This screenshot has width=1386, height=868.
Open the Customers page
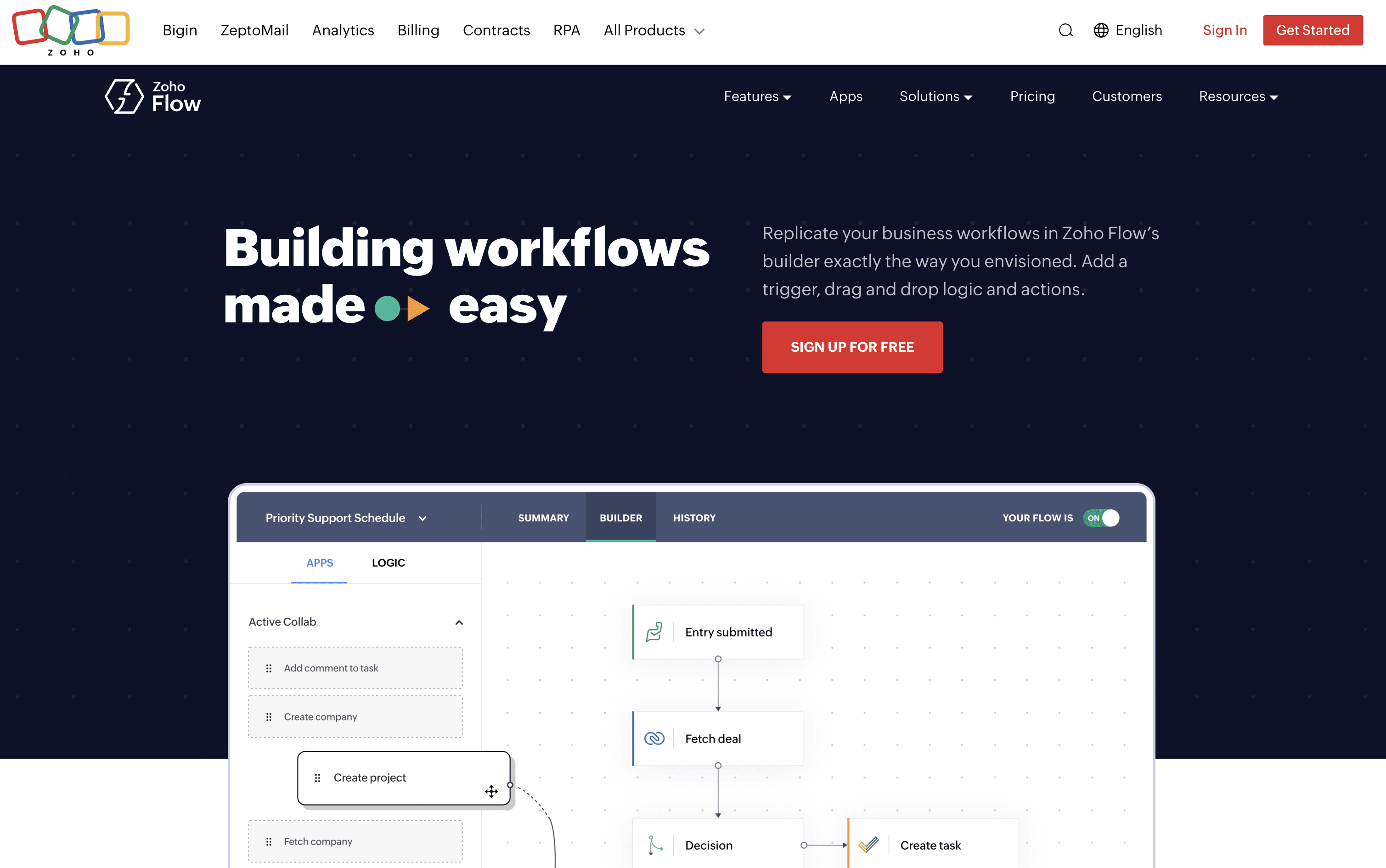(1127, 96)
